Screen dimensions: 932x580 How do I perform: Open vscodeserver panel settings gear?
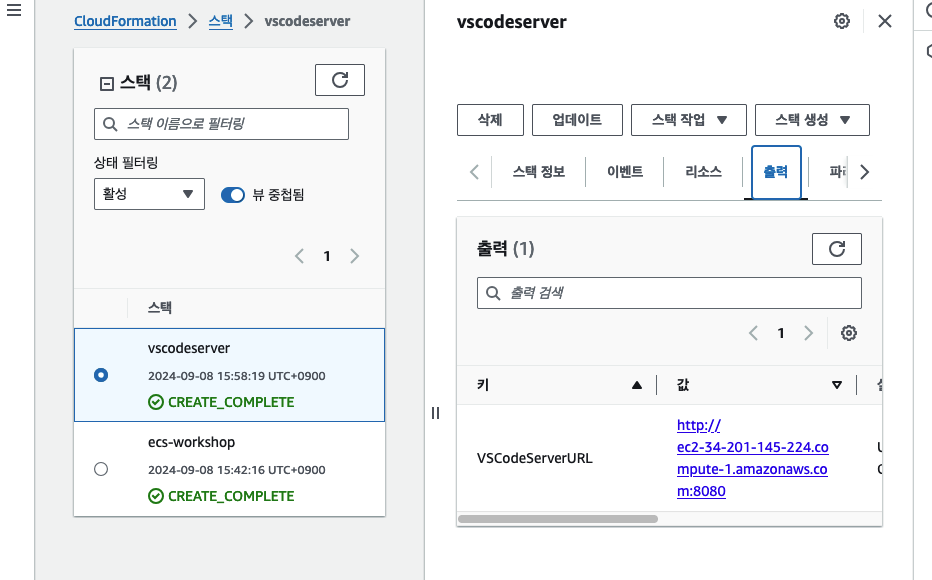tap(842, 21)
